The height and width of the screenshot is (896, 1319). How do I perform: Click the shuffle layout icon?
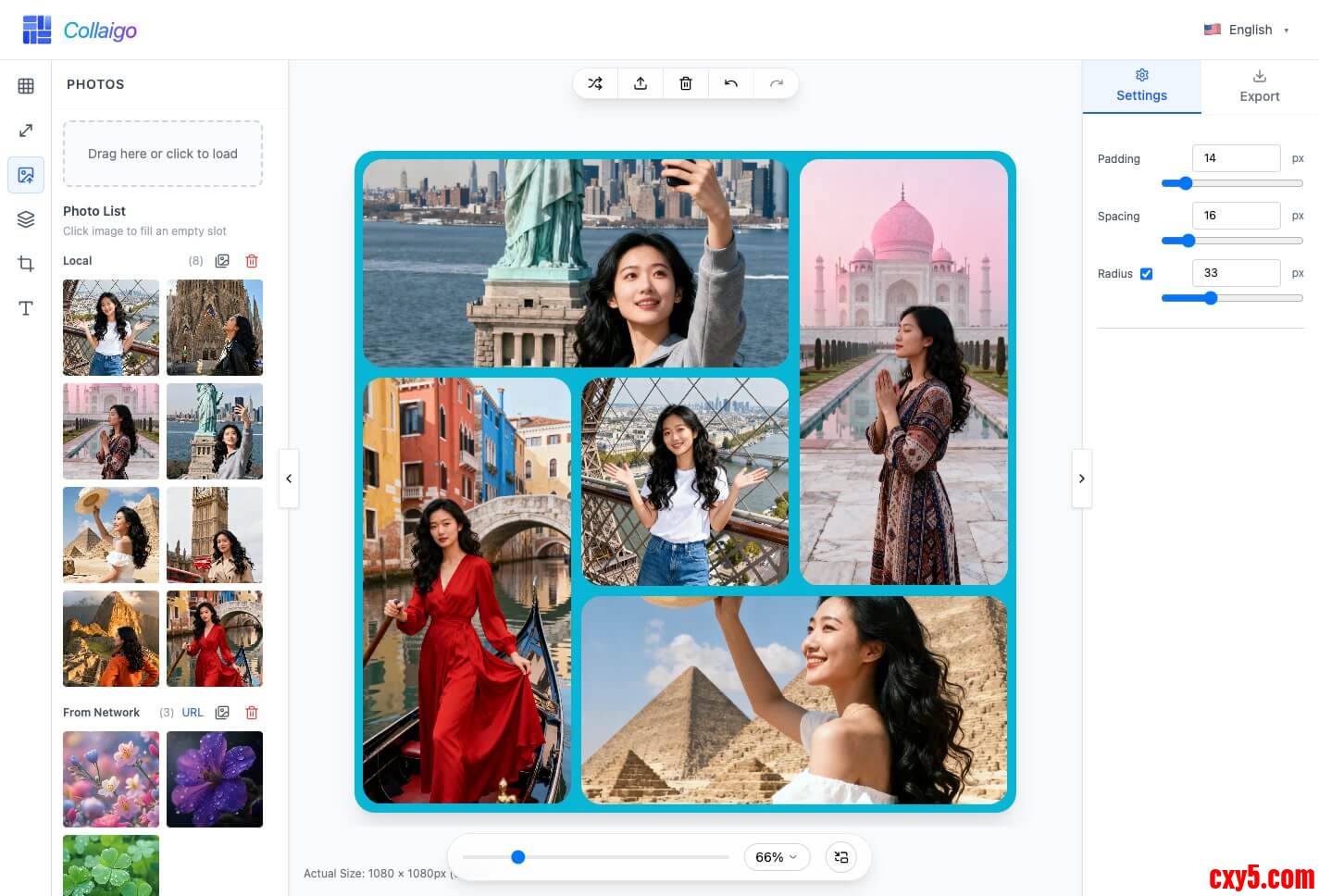[595, 83]
